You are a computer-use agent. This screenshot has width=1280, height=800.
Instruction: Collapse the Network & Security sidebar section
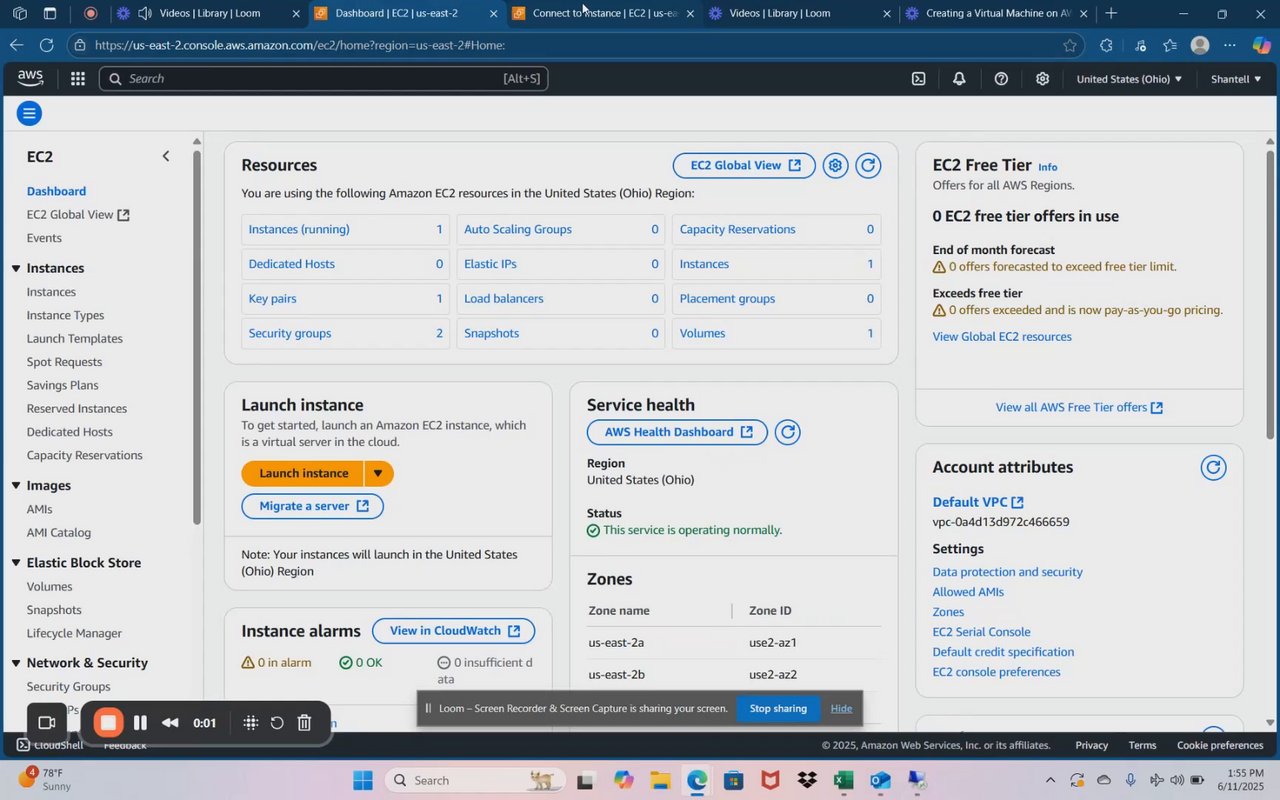pyautogui.click(x=16, y=664)
